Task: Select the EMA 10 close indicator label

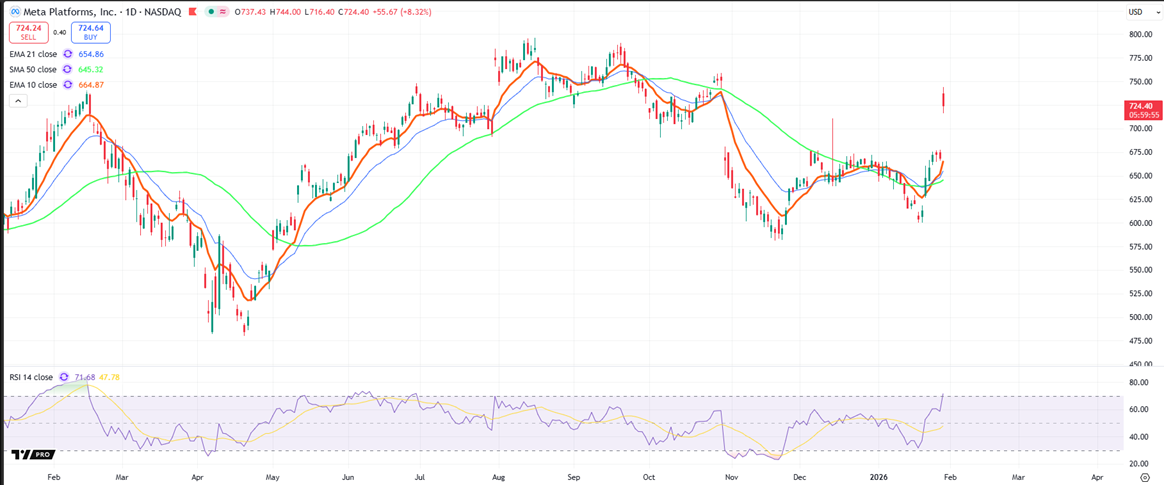Action: click(33, 85)
